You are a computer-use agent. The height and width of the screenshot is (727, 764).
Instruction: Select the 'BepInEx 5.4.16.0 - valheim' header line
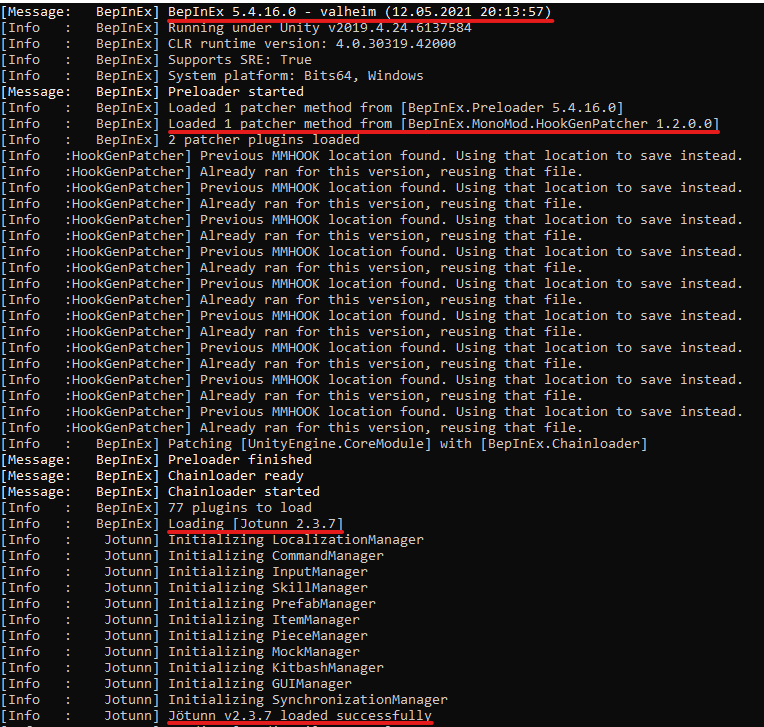tap(360, 12)
